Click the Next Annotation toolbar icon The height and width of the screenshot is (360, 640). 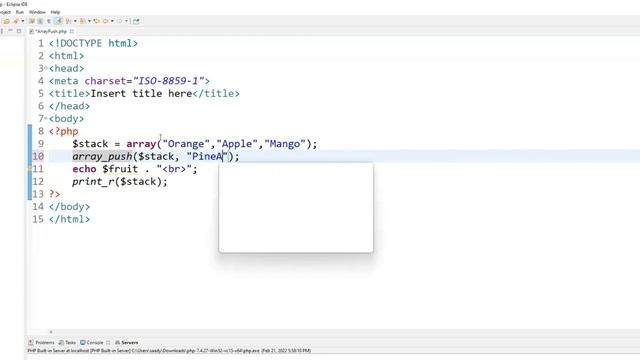click(68, 21)
